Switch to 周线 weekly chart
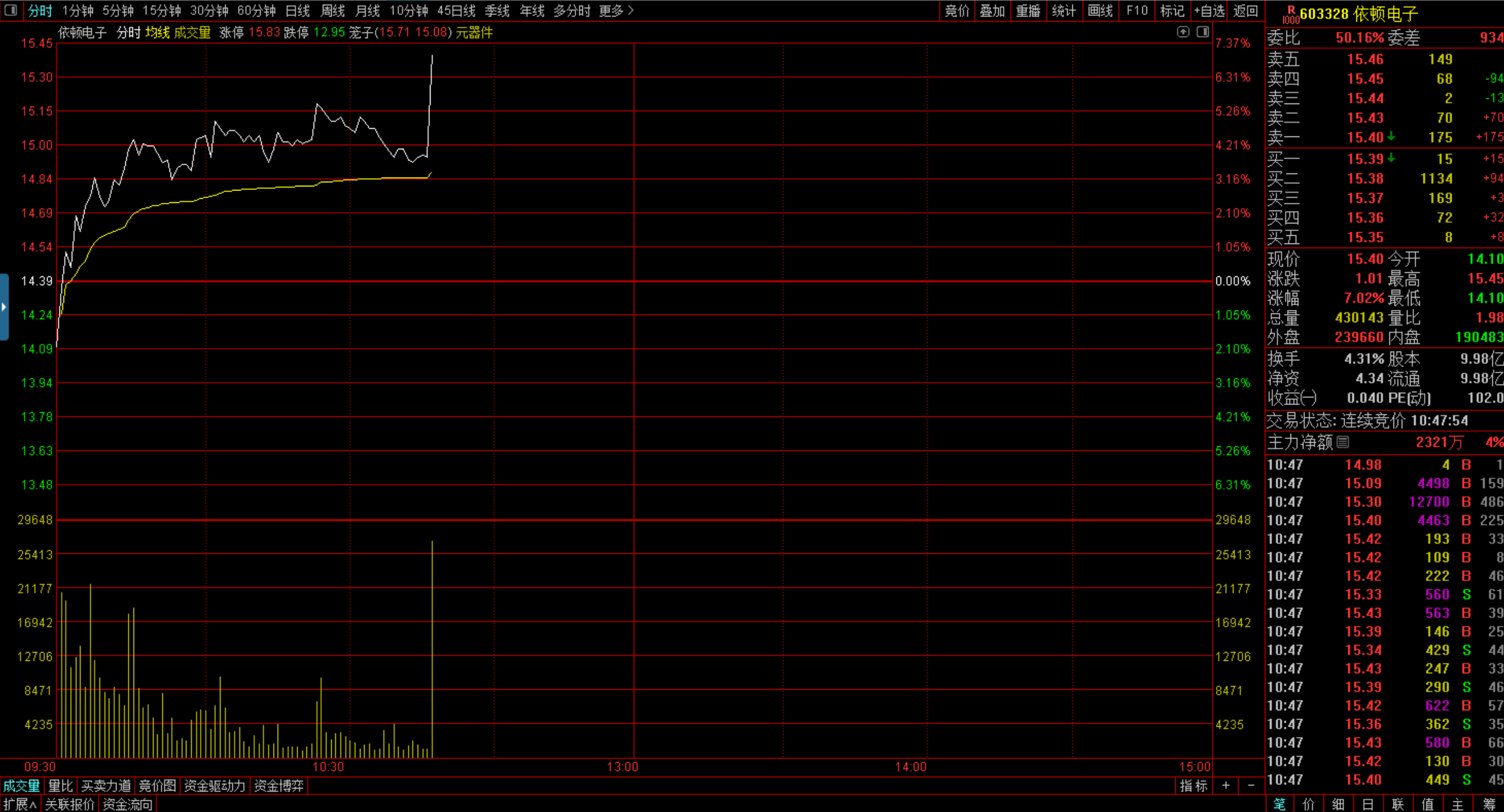 (332, 11)
